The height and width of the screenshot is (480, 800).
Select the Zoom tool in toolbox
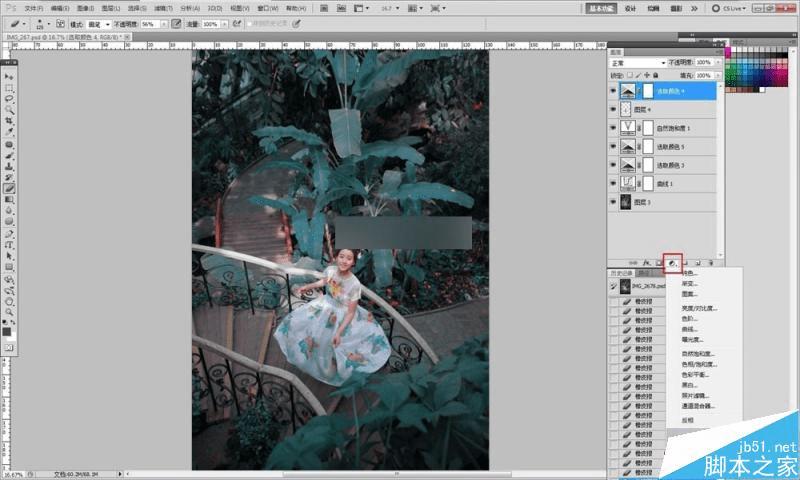tap(9, 312)
